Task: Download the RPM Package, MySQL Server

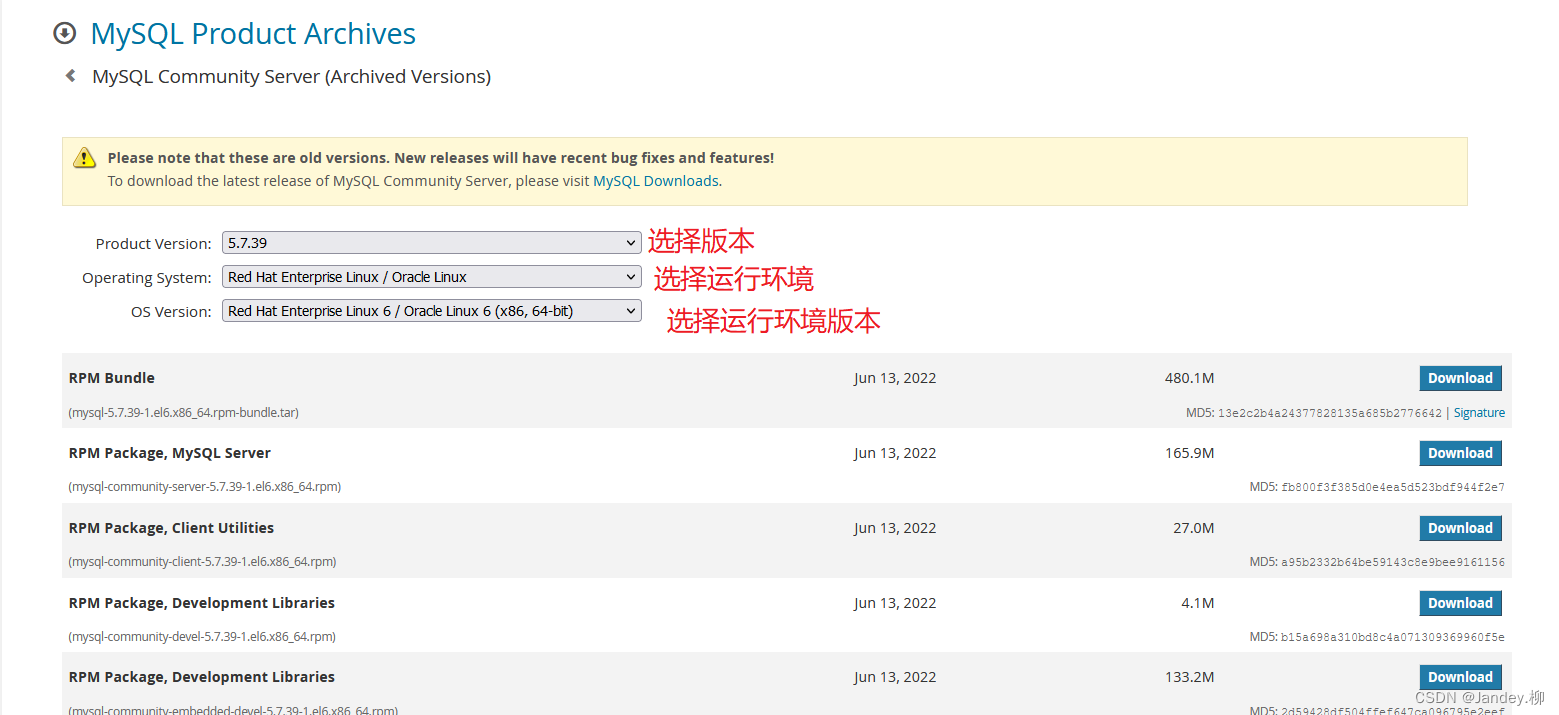Action: pos(1460,453)
